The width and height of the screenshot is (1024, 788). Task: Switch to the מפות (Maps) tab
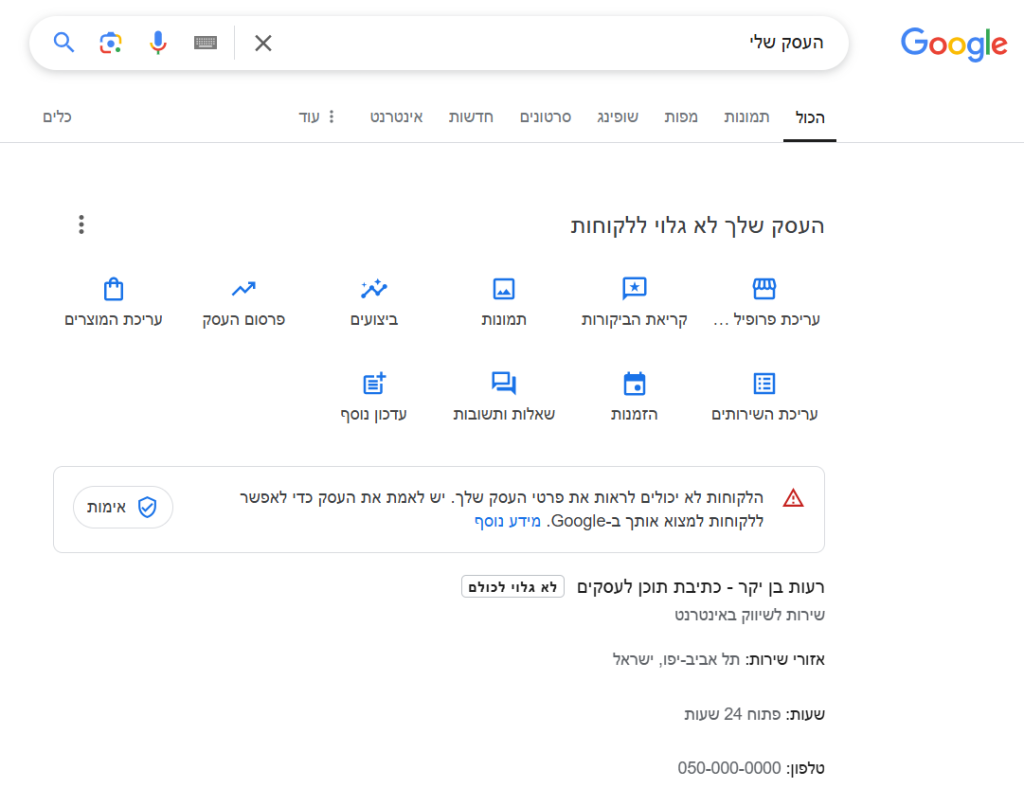(x=682, y=117)
